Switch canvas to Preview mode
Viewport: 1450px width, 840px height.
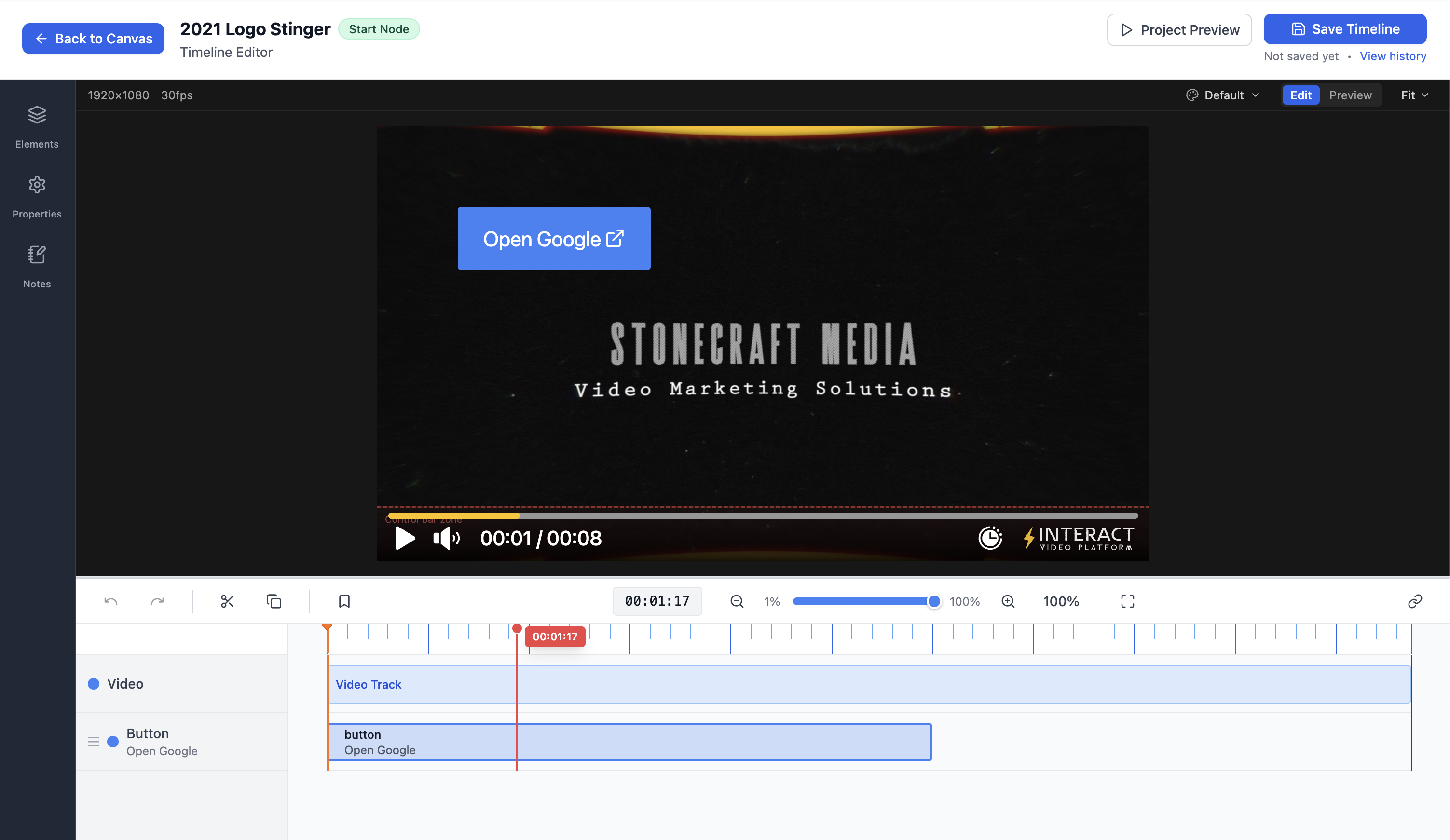[1350, 95]
